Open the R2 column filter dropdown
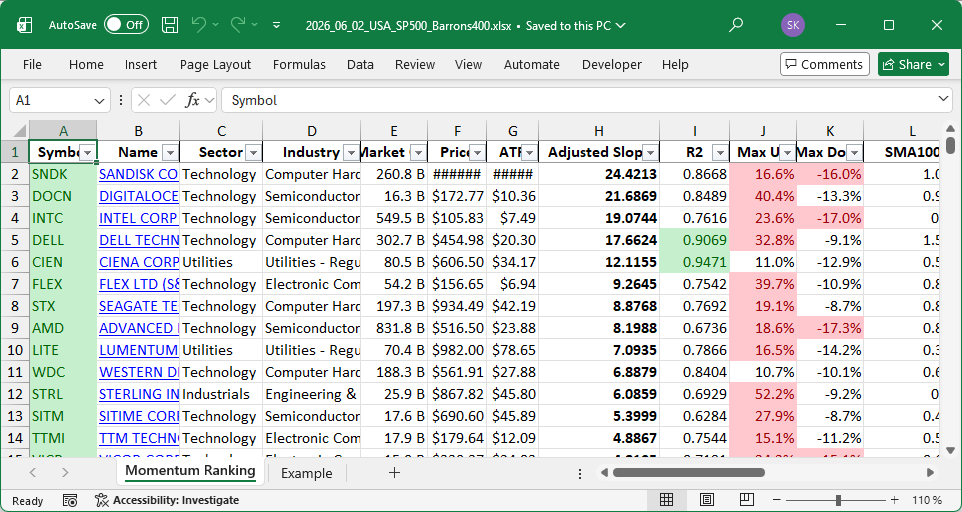Screen dimensions: 962x512 pyautogui.click(x=720, y=153)
